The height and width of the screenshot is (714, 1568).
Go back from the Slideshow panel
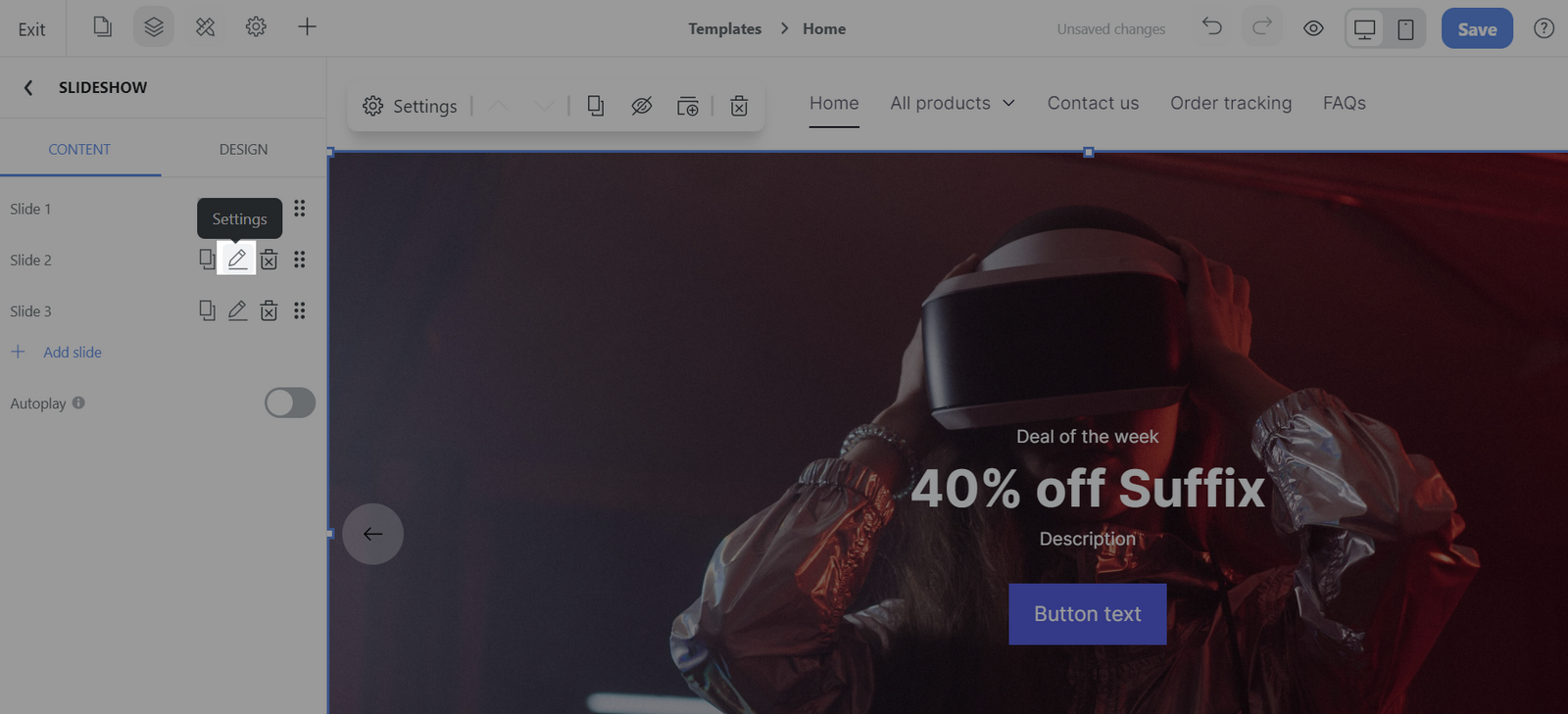tap(28, 87)
